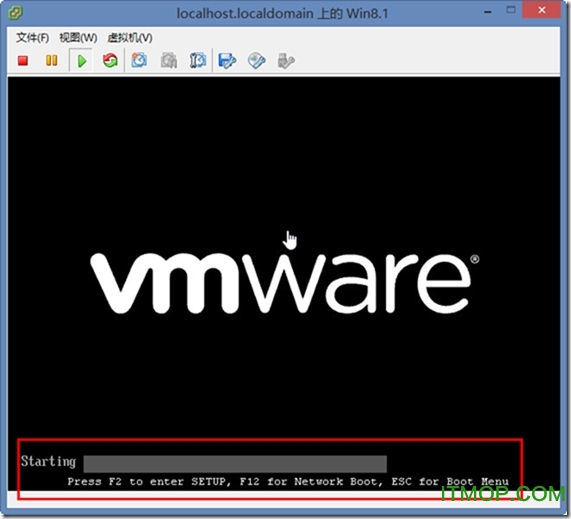Click the 'Press F2 to enter SETUP' text line
The image size is (571, 519).
(288, 481)
